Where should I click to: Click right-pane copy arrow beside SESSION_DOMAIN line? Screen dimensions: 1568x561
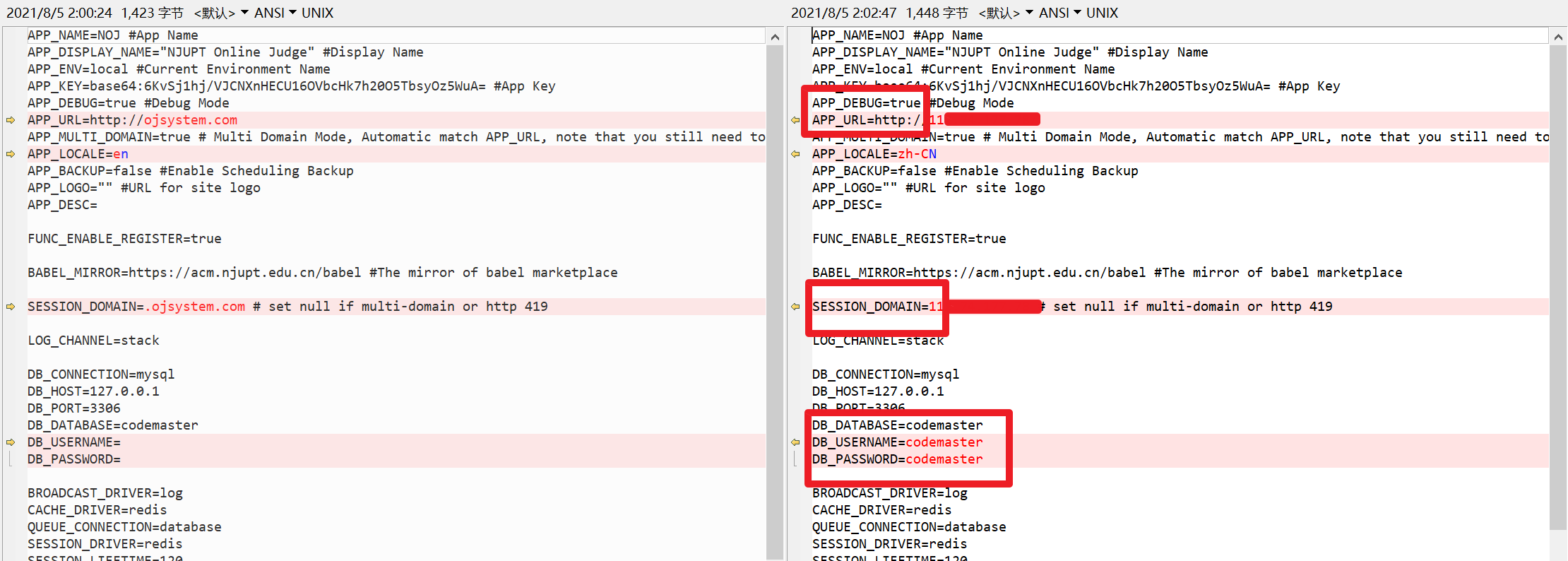(795, 307)
